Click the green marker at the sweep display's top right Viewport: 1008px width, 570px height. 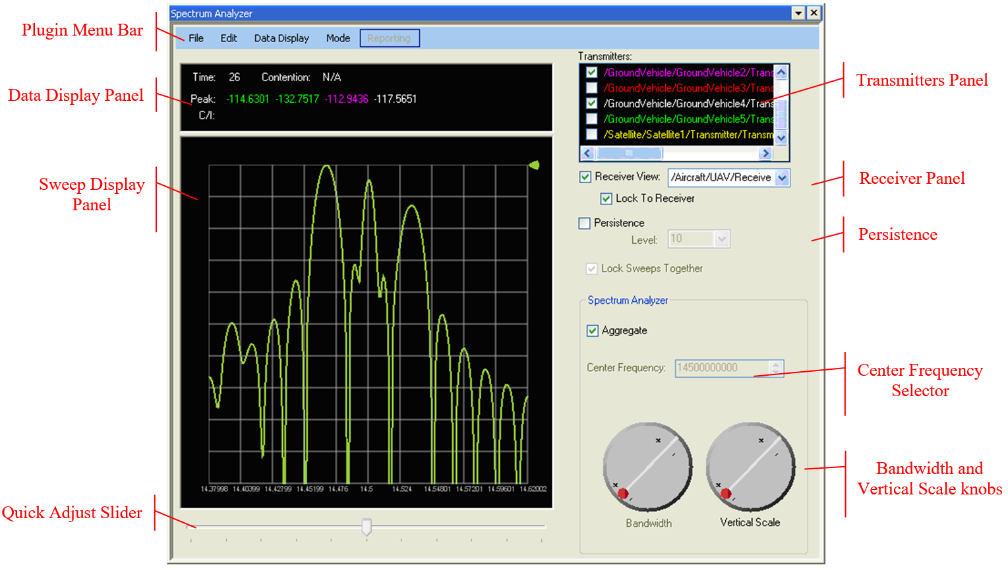pyautogui.click(x=534, y=165)
